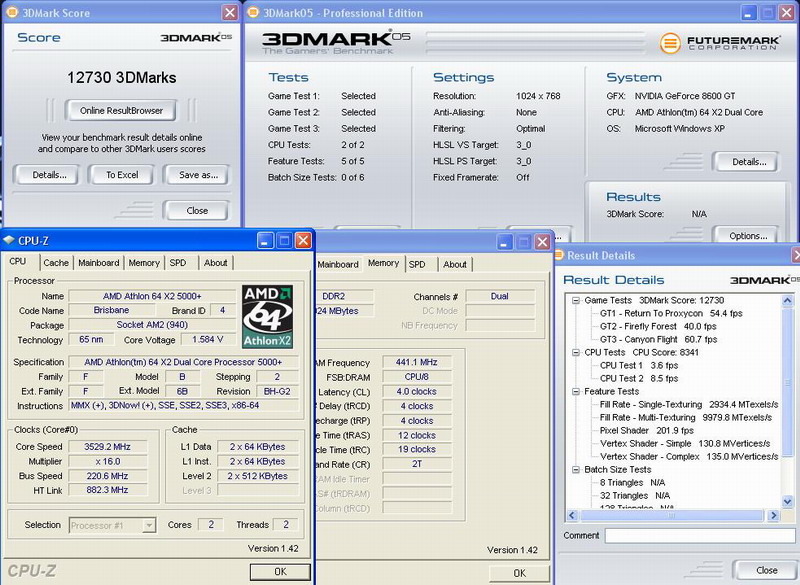Image resolution: width=800 pixels, height=585 pixels.
Task: Click the Comment input field
Action: click(700, 536)
